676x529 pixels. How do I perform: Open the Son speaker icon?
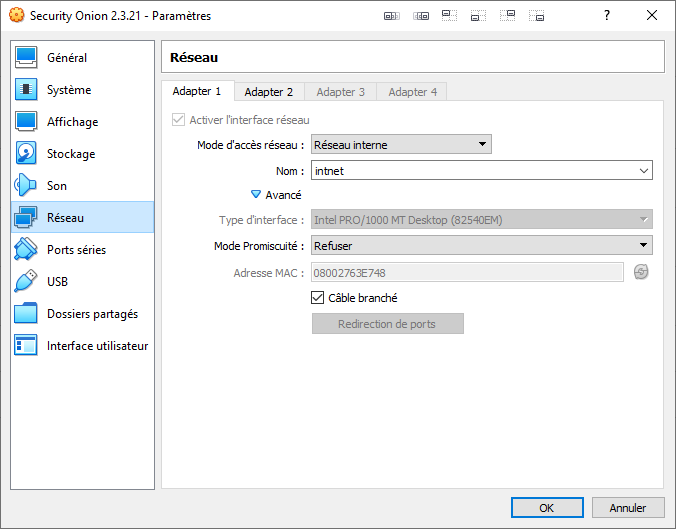(26, 185)
